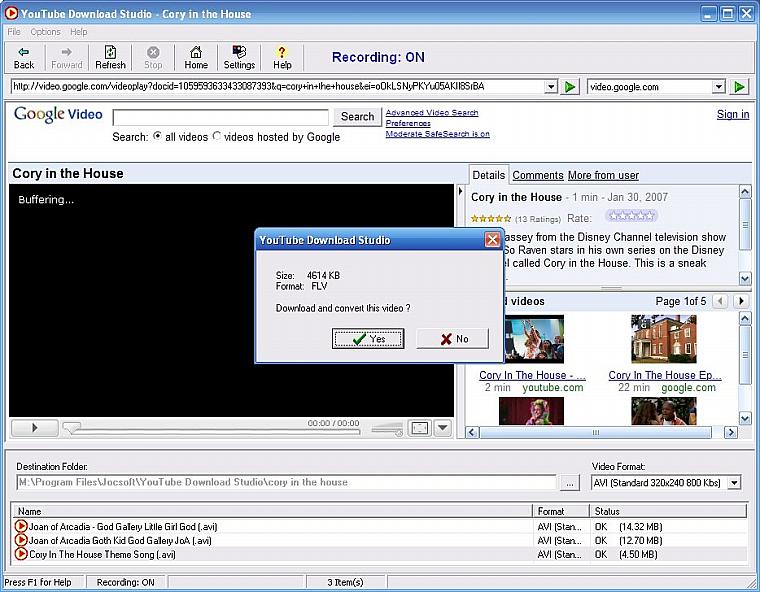This screenshot has width=760, height=592.
Task: Click play icon beside Joan of Arcadia Goth Kid
Action: 21,540
